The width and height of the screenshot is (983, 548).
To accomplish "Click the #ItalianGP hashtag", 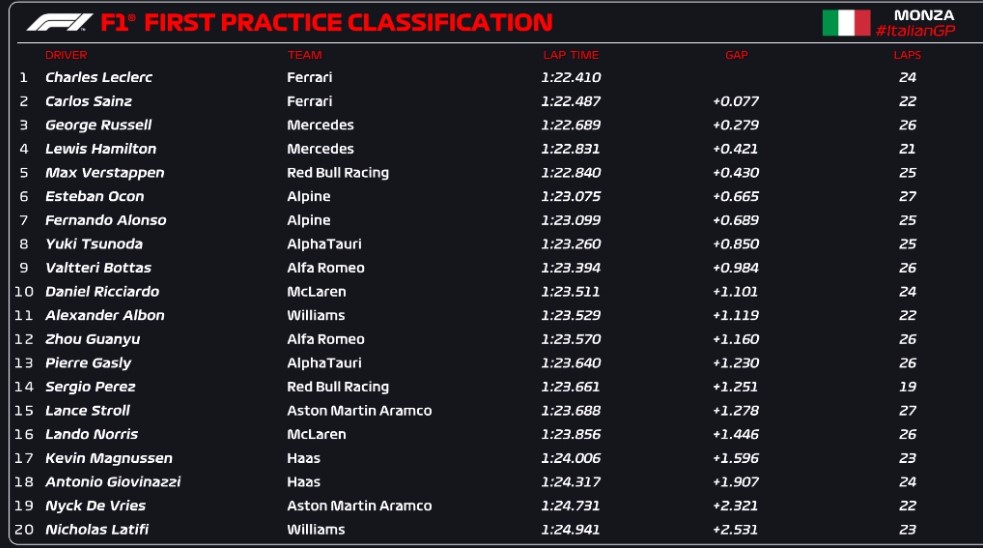I will pos(915,31).
